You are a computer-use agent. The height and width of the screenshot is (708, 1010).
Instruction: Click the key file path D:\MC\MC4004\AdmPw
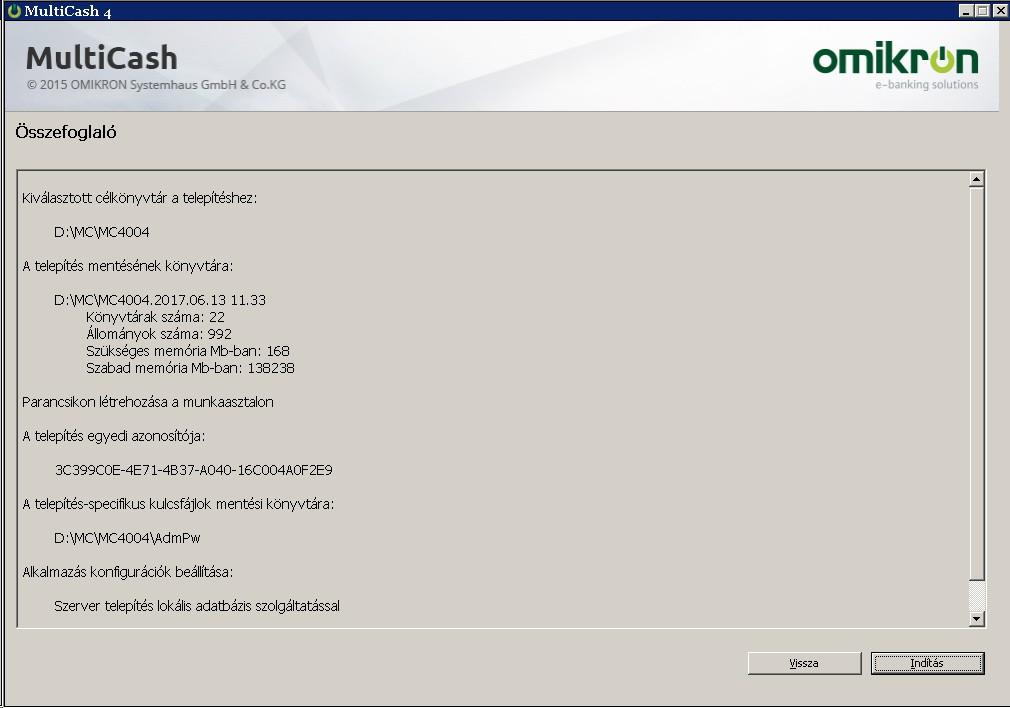point(128,538)
